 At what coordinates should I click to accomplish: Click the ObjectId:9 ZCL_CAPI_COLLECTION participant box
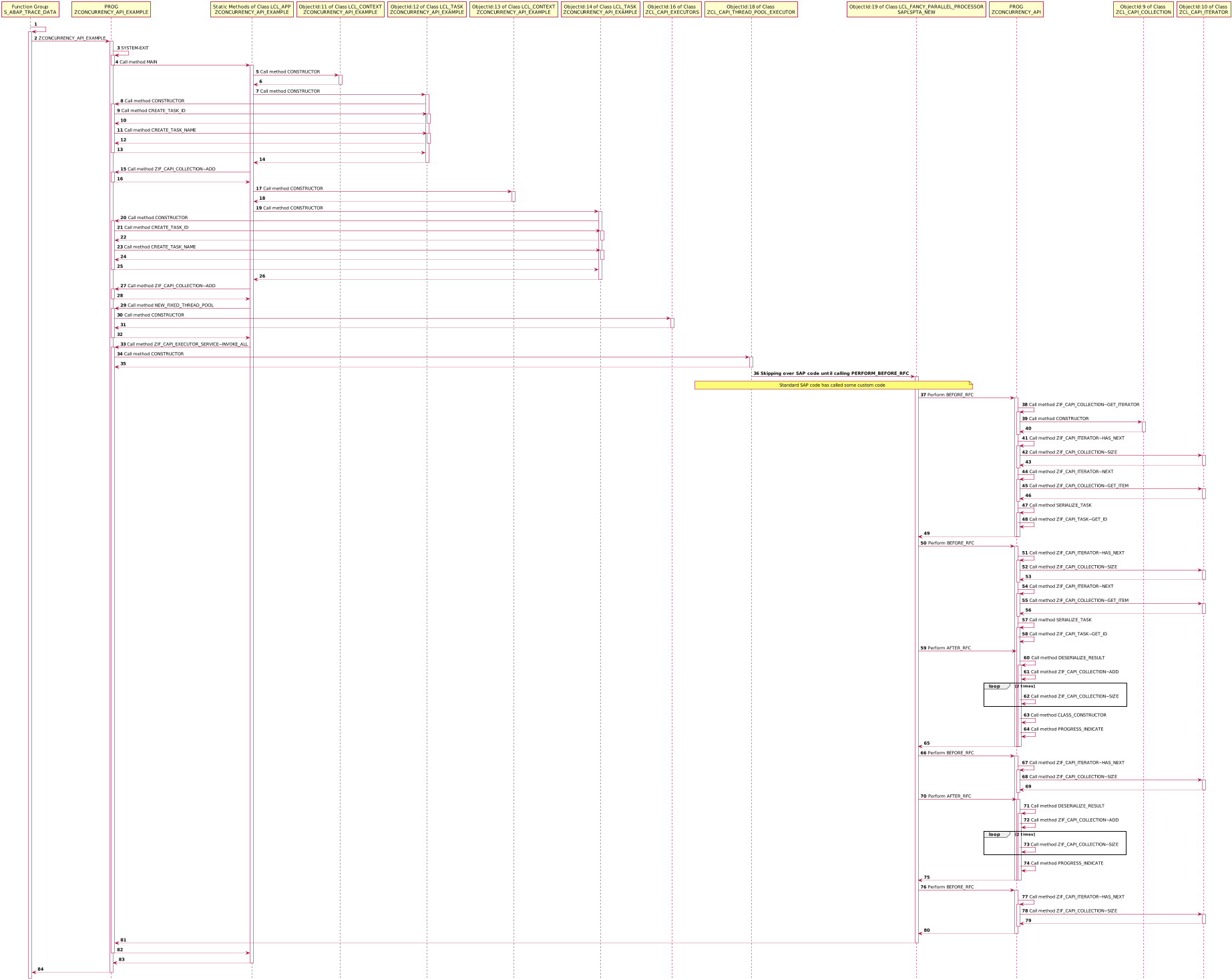[1143, 9]
